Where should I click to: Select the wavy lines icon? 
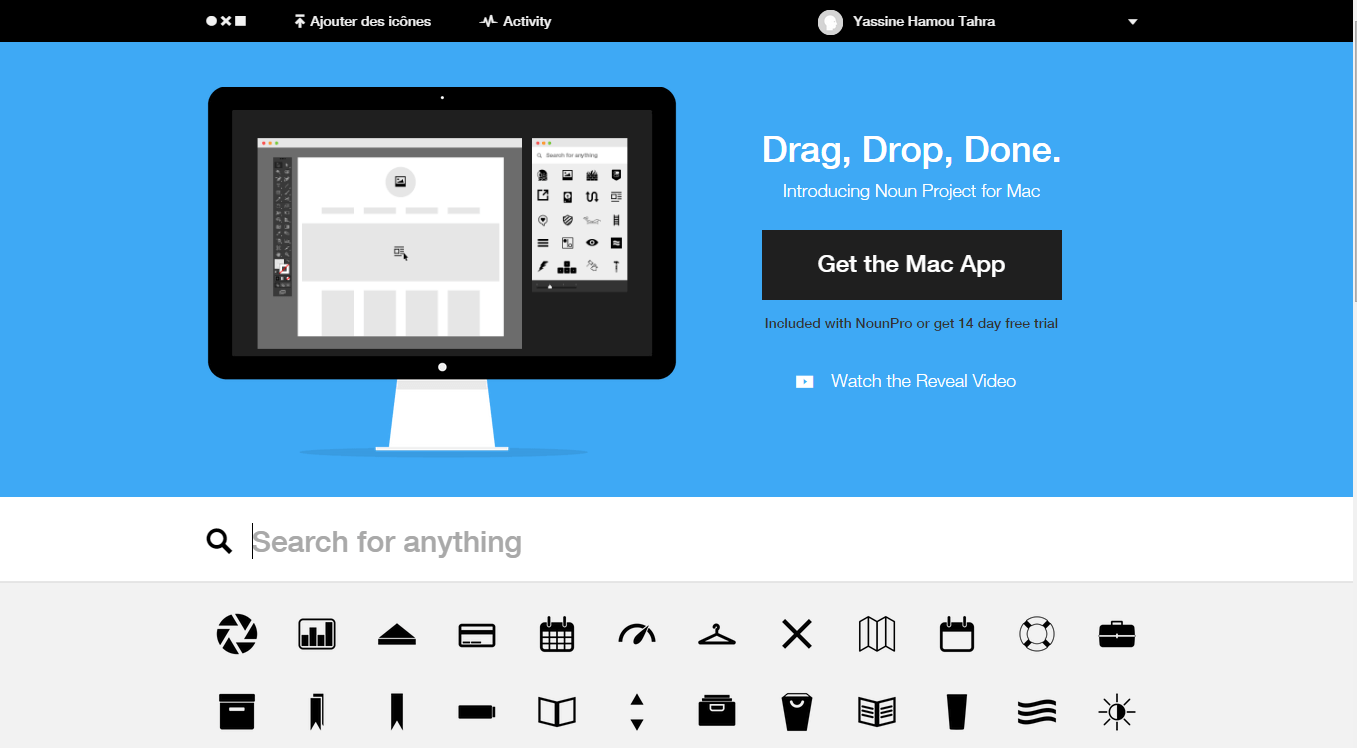[1037, 712]
